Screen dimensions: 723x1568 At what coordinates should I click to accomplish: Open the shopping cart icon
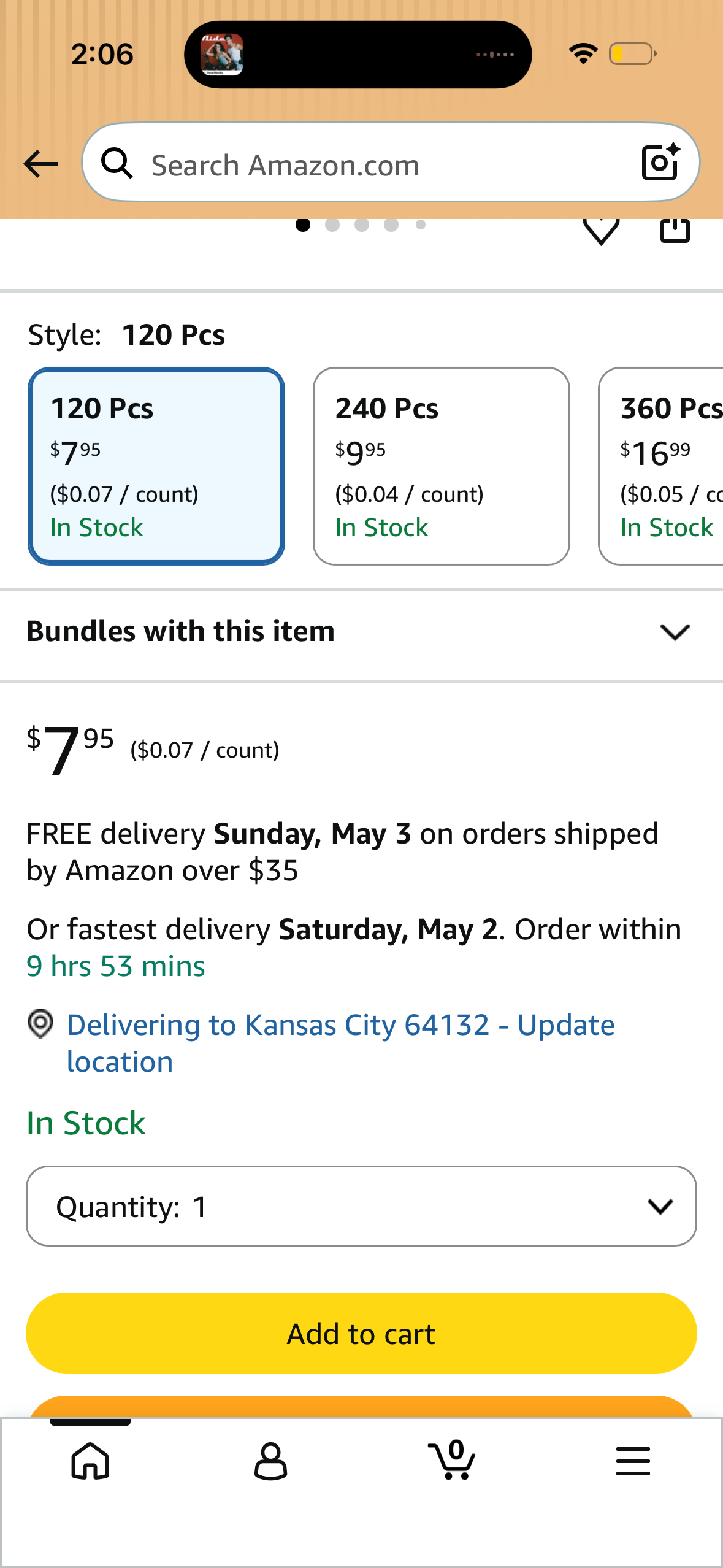coord(452,1461)
